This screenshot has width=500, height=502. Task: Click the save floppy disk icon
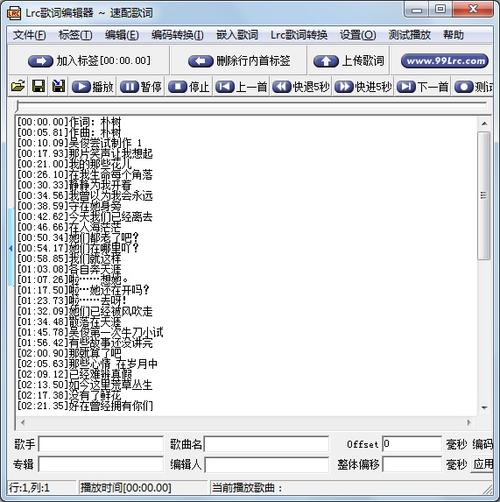(x=38, y=86)
